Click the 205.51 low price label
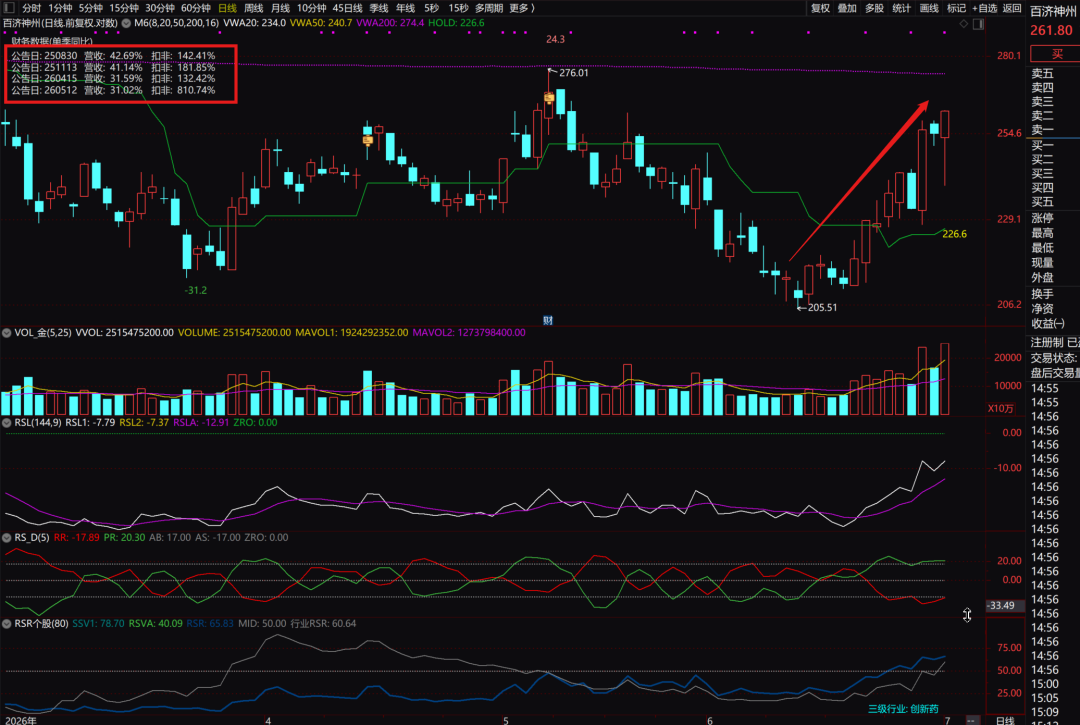The image size is (1080, 725). [822, 308]
